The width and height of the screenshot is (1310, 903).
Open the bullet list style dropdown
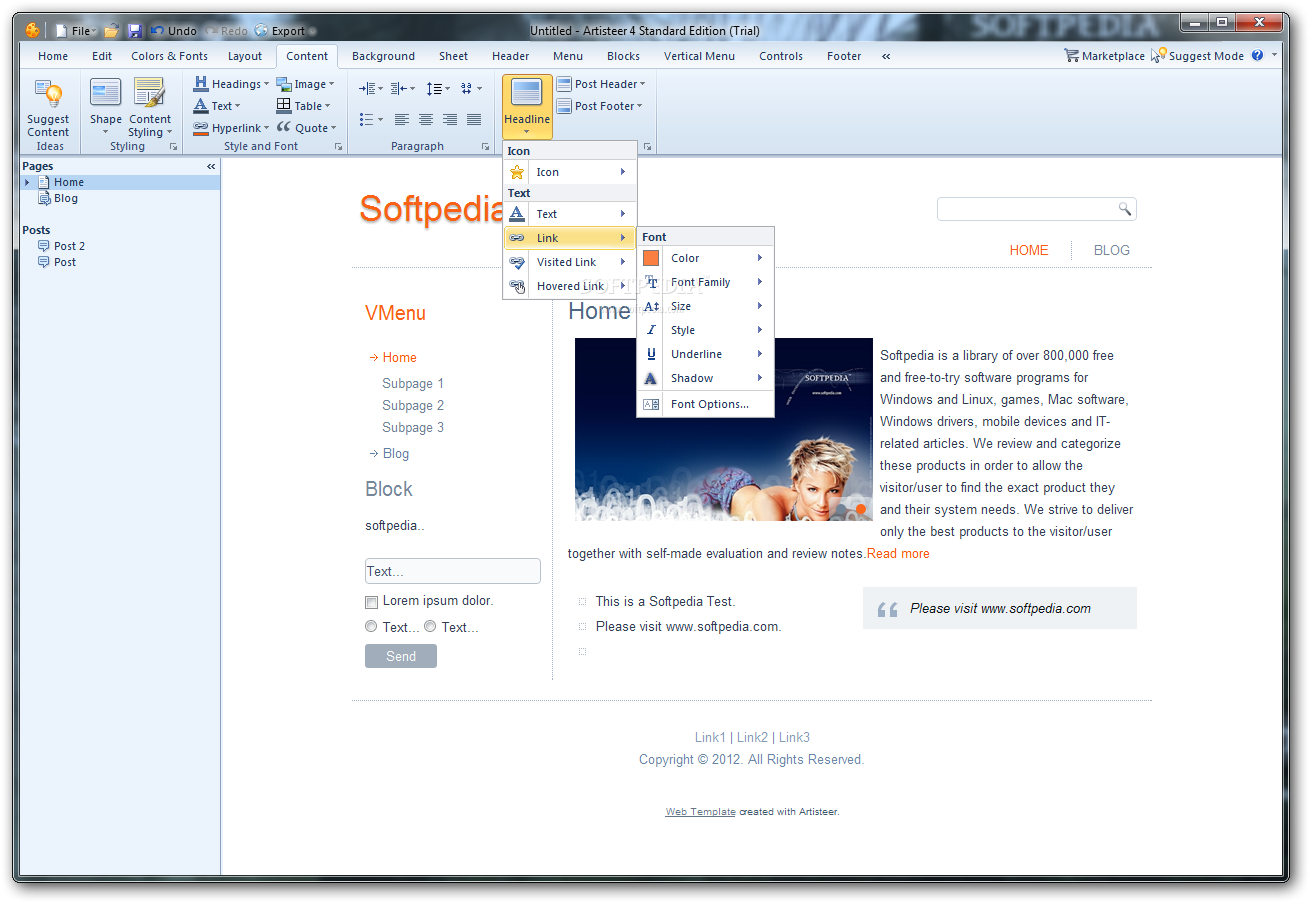click(x=370, y=119)
